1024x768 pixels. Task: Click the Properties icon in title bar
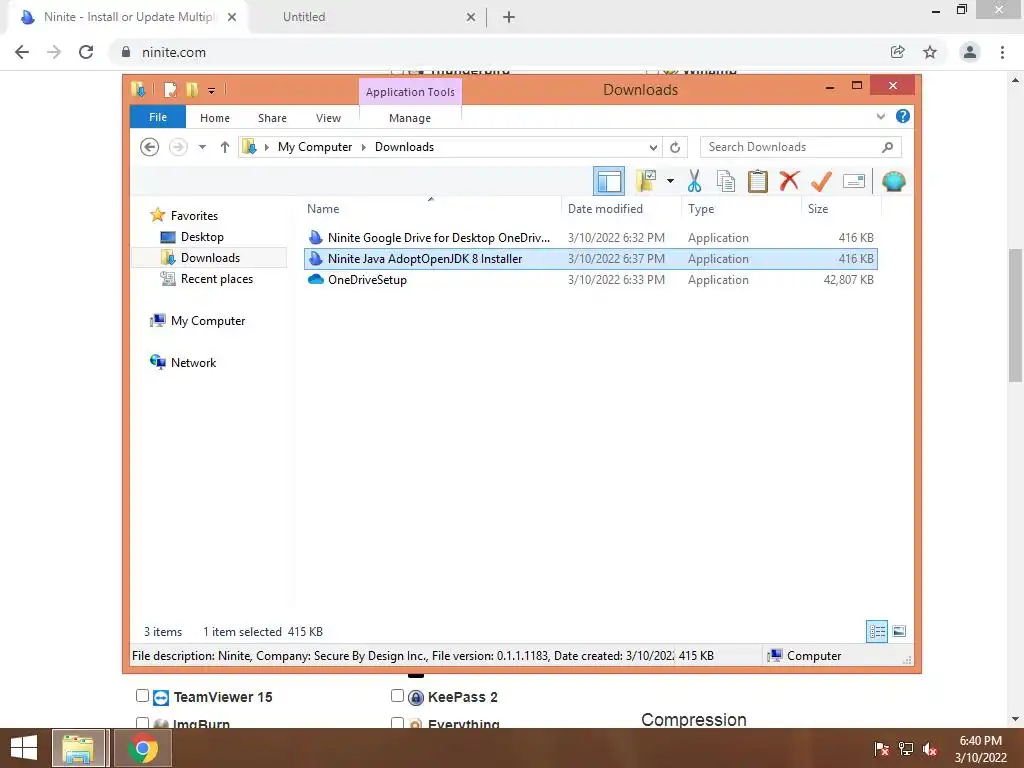click(x=170, y=89)
